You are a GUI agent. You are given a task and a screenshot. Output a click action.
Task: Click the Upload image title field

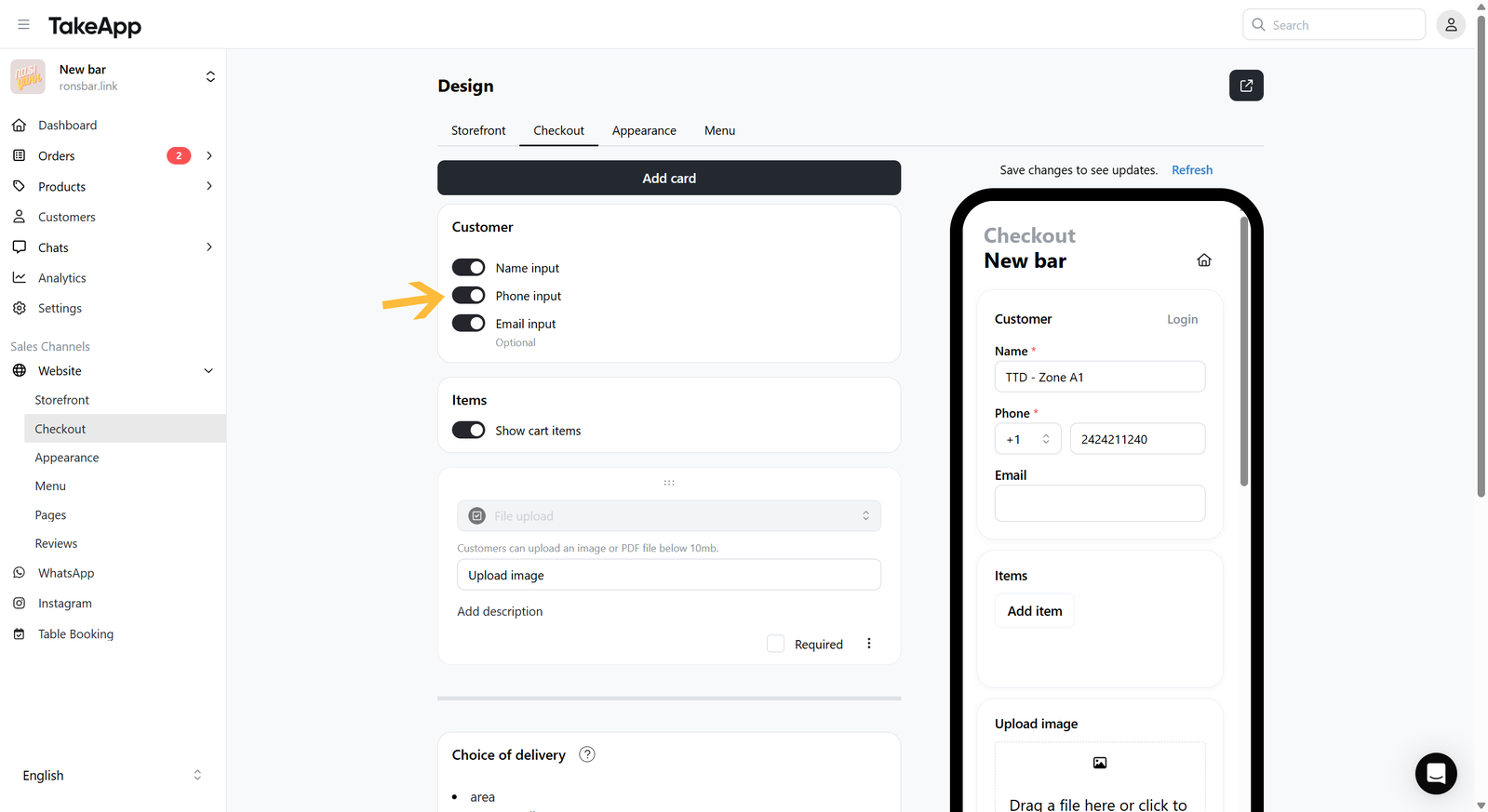[669, 575]
